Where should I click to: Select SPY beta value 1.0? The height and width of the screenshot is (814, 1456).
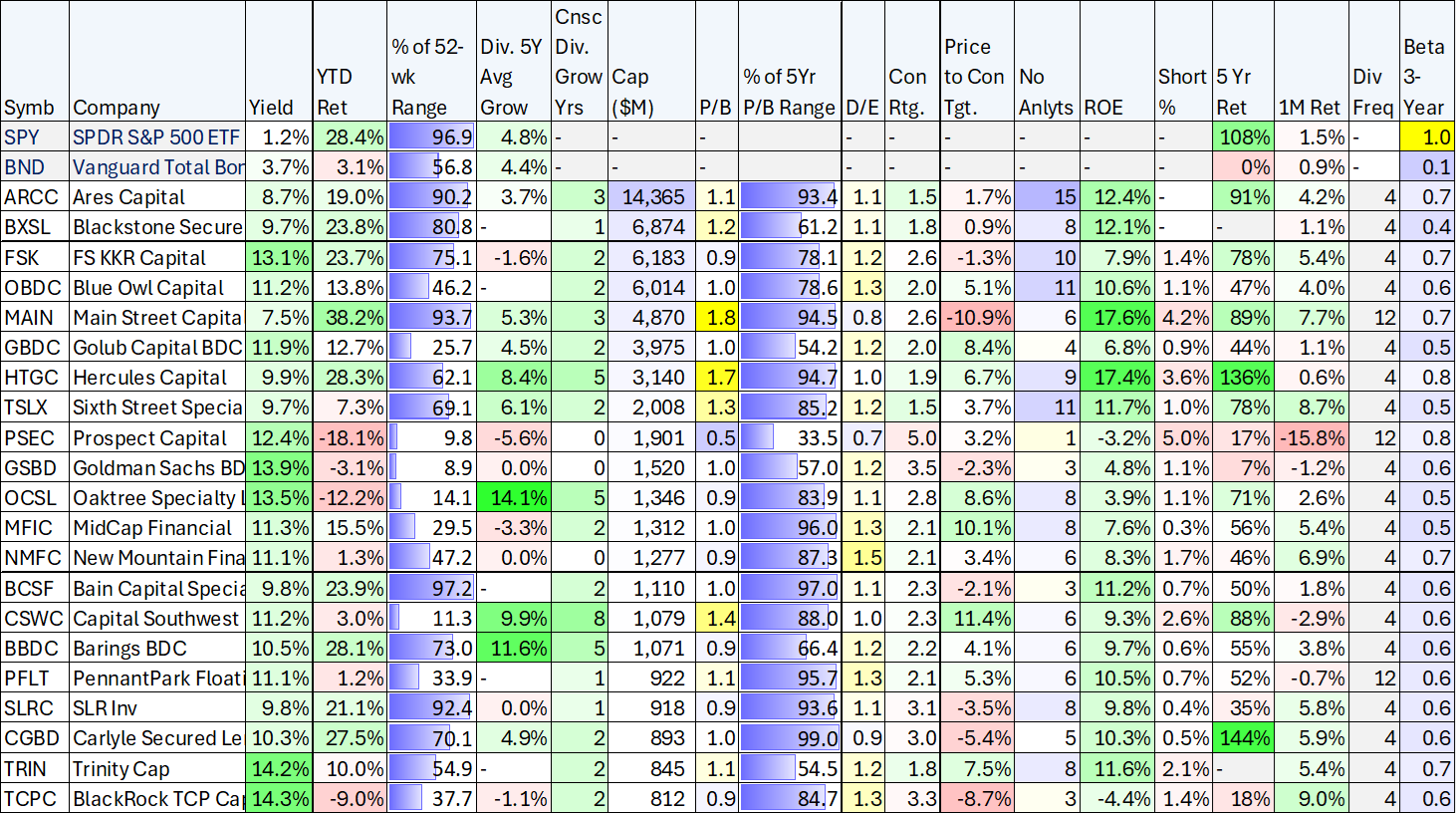click(1427, 136)
